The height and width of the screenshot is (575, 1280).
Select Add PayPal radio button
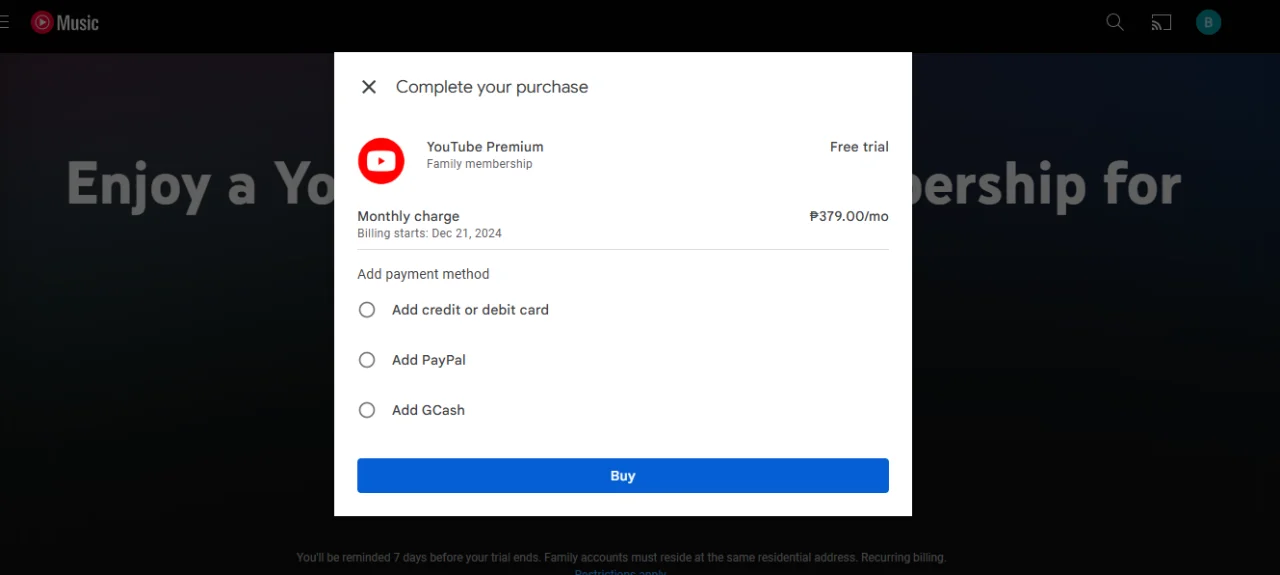pyautogui.click(x=367, y=360)
